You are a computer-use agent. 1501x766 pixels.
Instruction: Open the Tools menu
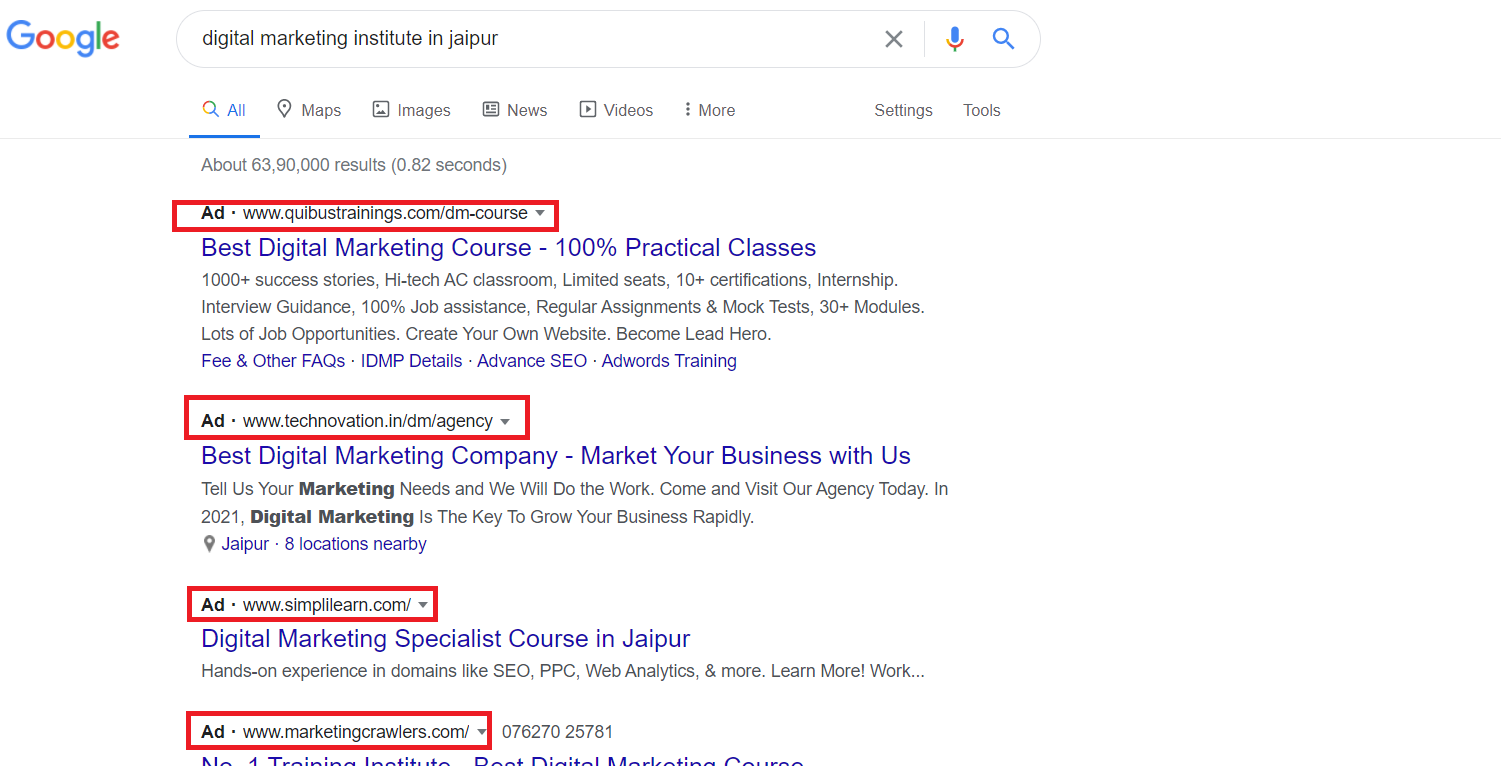pyautogui.click(x=981, y=110)
